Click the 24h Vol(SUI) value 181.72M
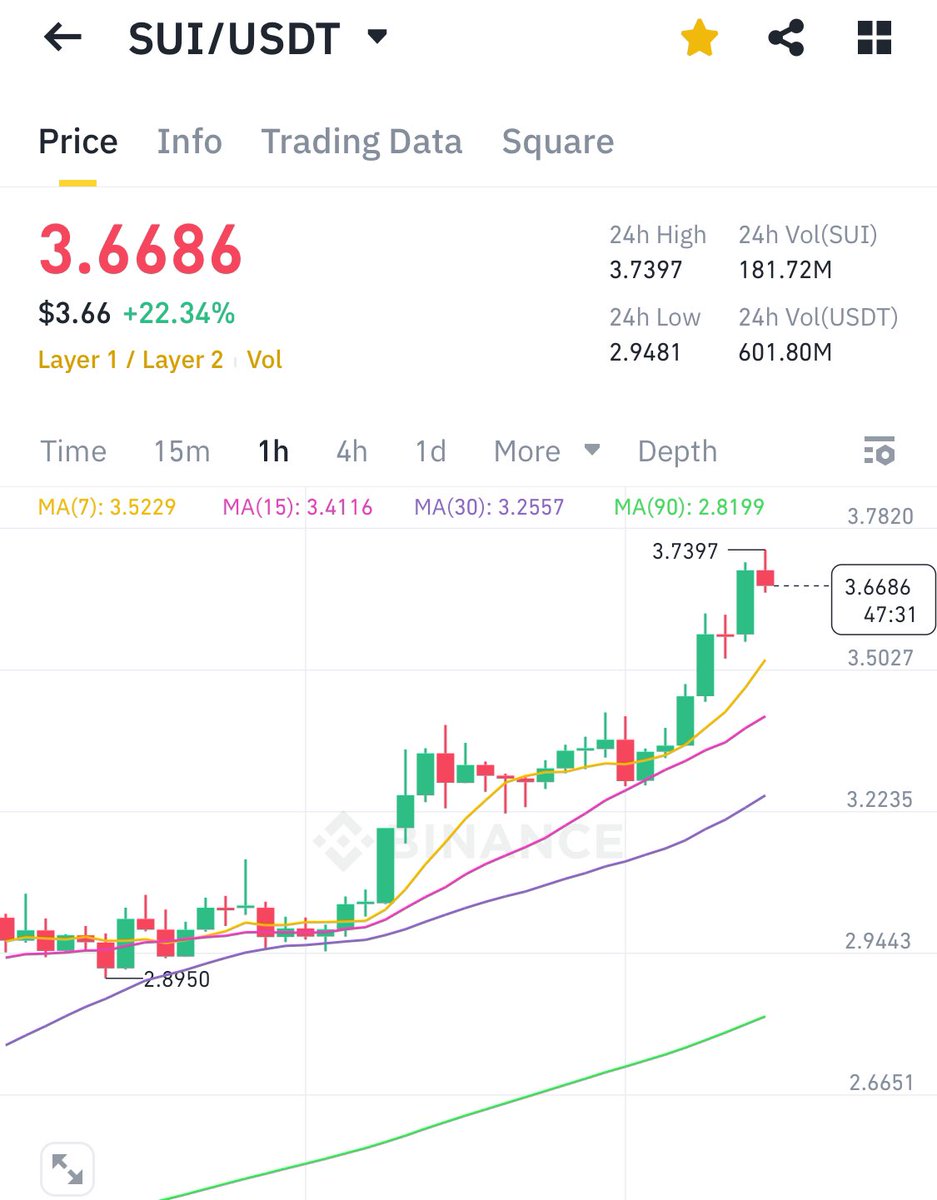 785,270
